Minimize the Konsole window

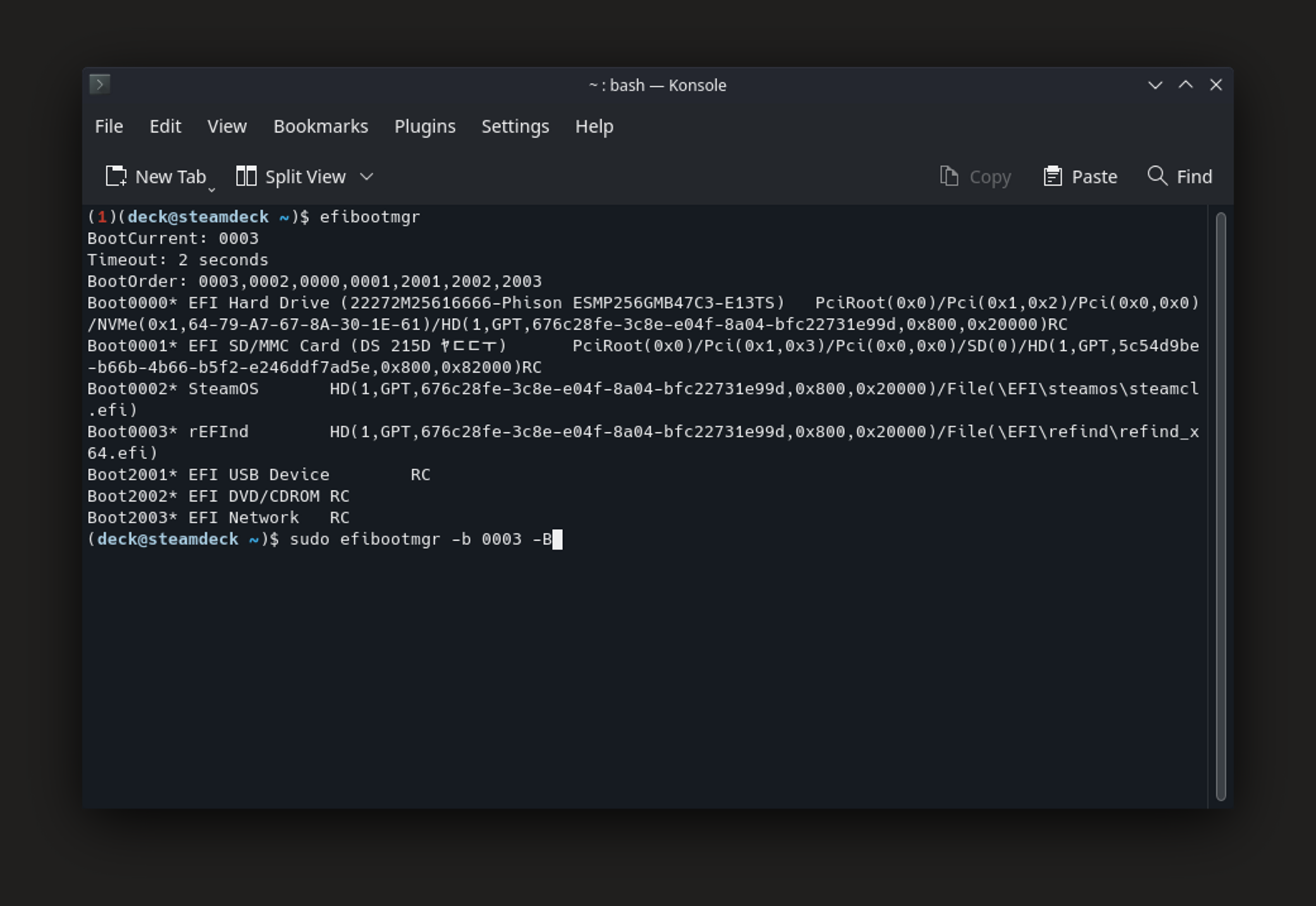point(1155,85)
